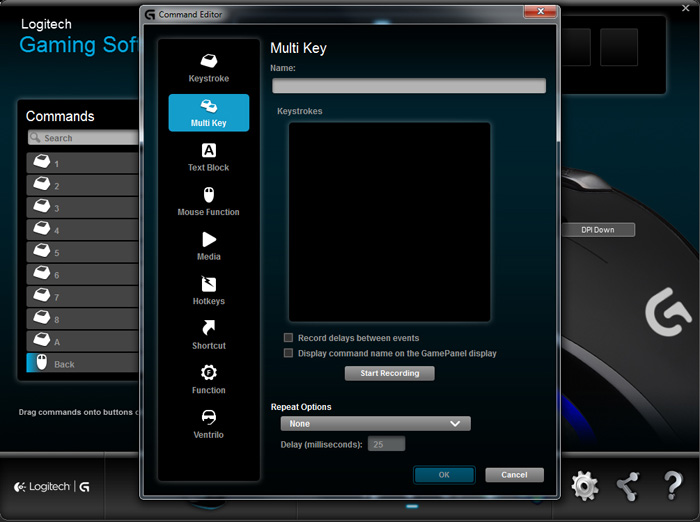Click the Logitech G logo in bottom bar
This screenshot has height=522, width=700.
pos(52,487)
